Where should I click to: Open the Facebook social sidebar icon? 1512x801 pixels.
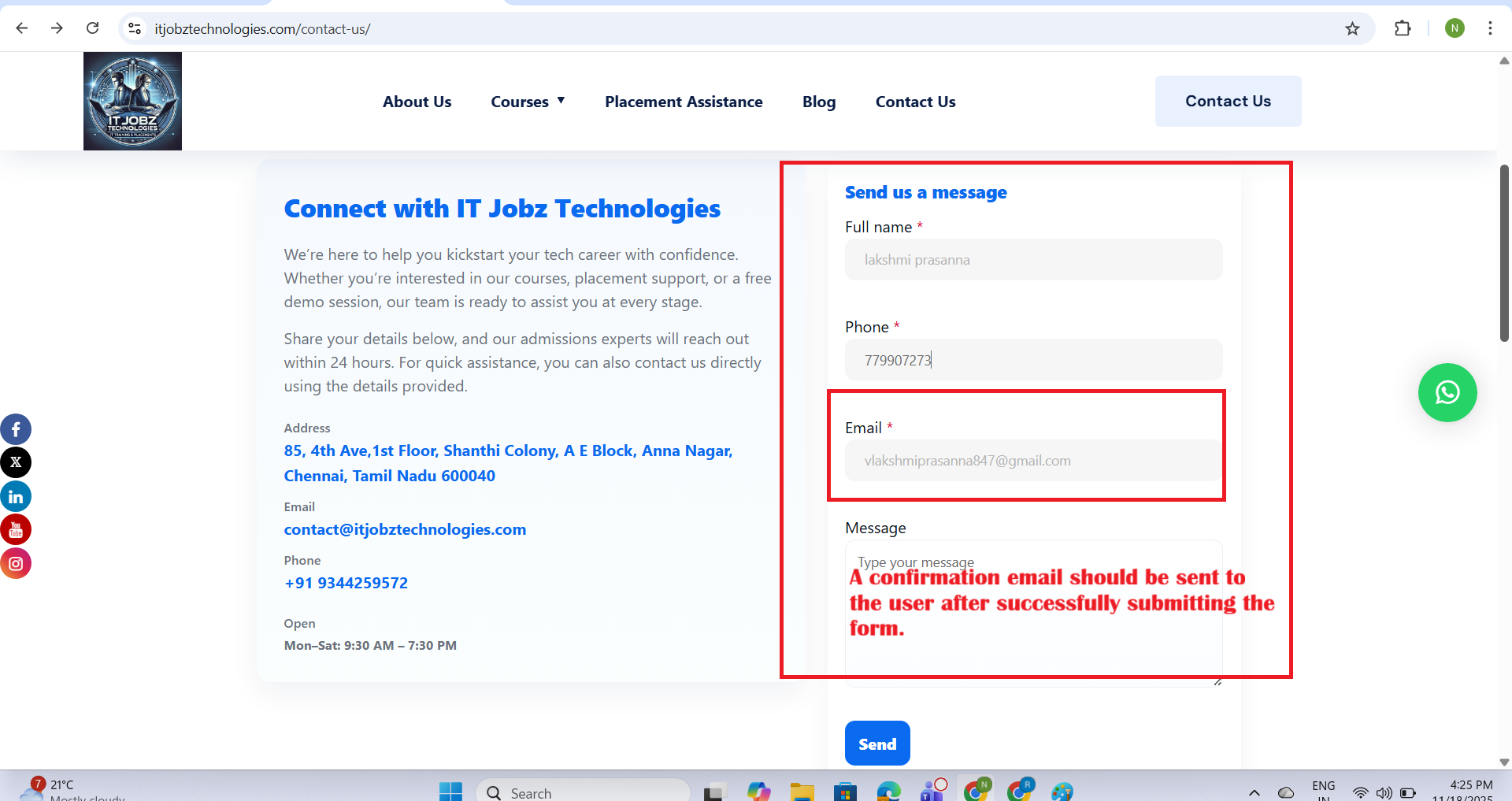[x=16, y=429]
